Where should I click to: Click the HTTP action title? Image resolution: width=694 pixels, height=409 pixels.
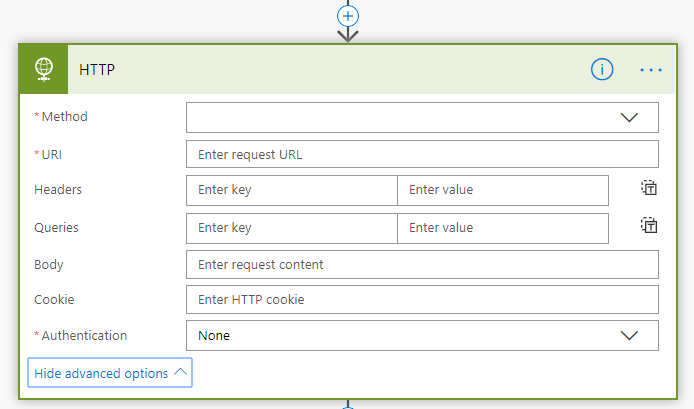coord(98,70)
